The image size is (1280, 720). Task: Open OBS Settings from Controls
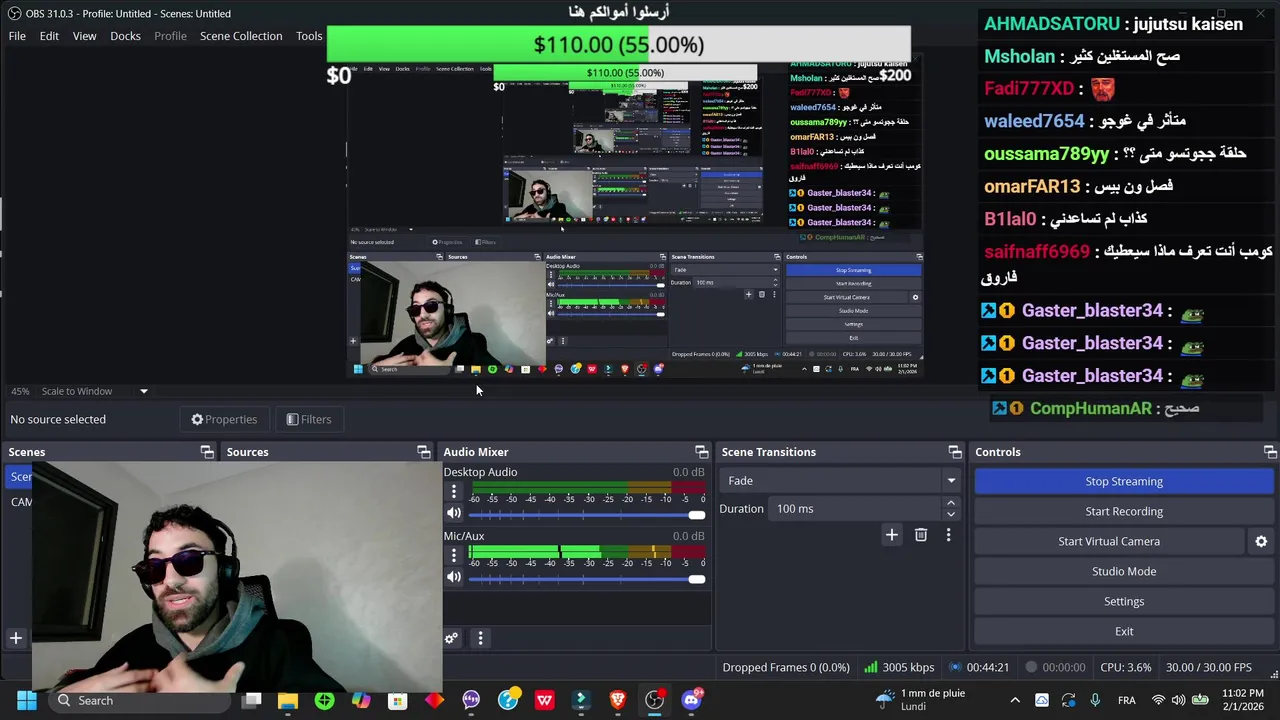pyautogui.click(x=1124, y=601)
